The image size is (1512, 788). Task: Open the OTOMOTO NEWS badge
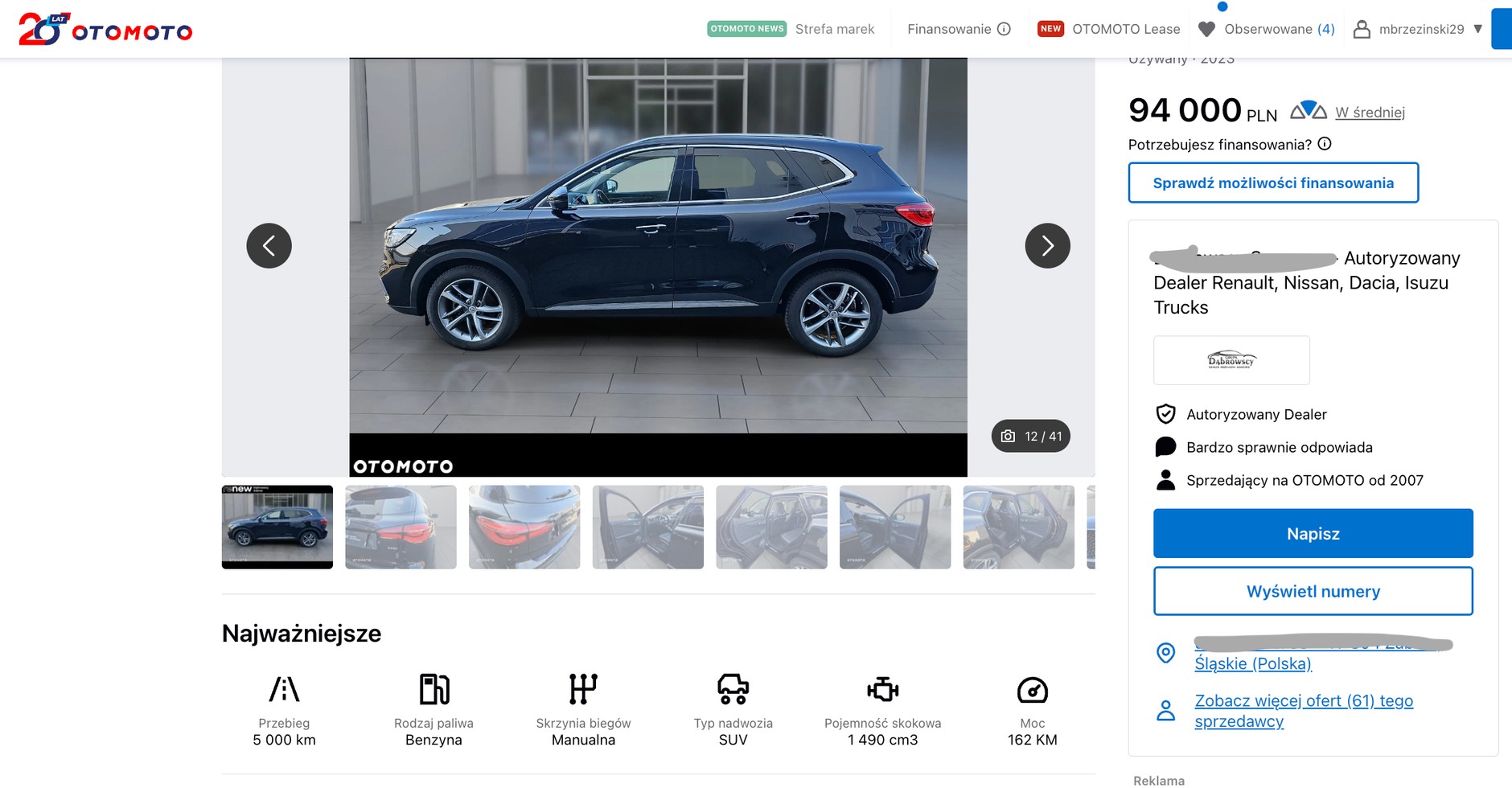(x=746, y=29)
